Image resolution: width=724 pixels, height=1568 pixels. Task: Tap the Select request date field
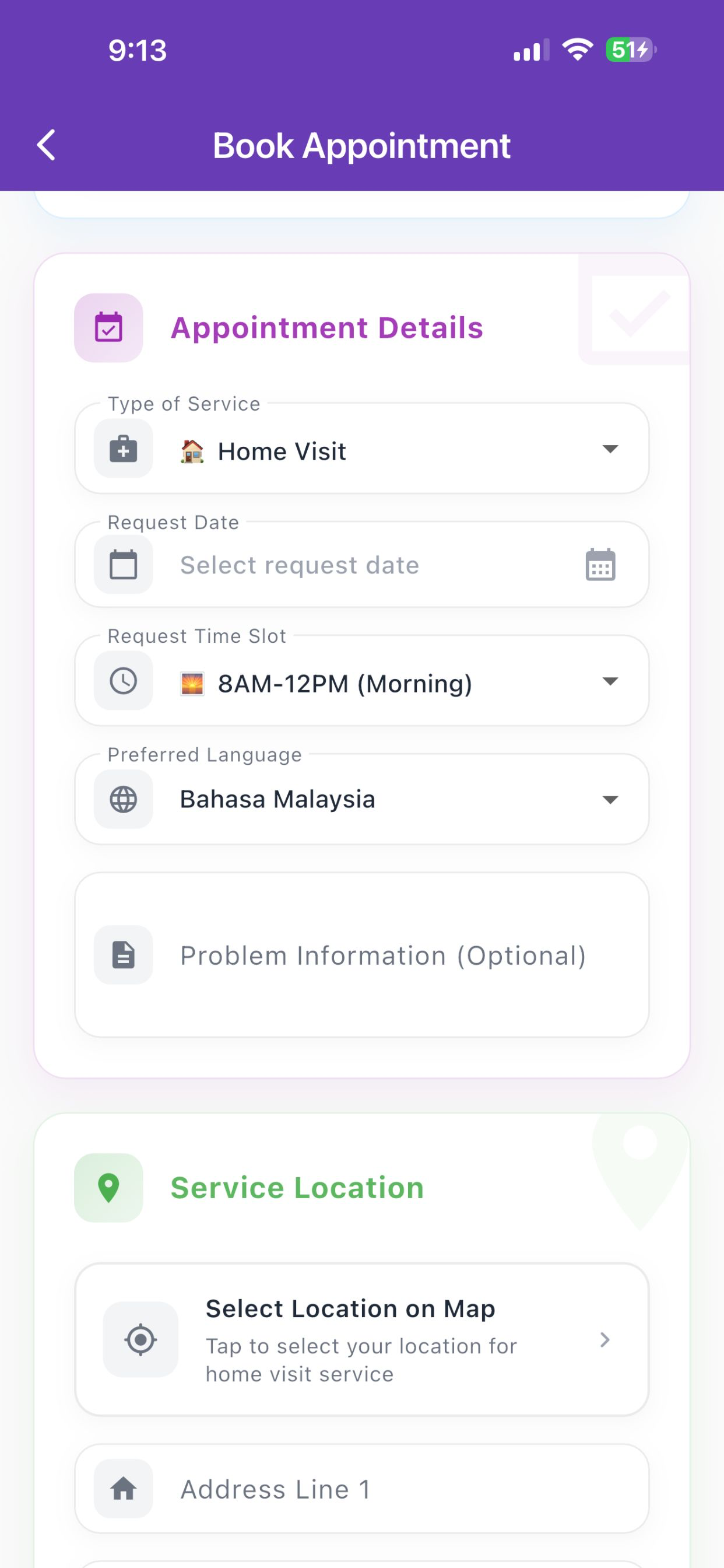[362, 564]
